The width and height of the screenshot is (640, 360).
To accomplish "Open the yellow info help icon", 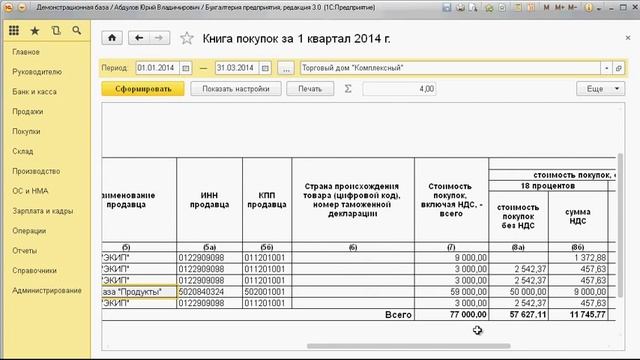I will 589,7.
